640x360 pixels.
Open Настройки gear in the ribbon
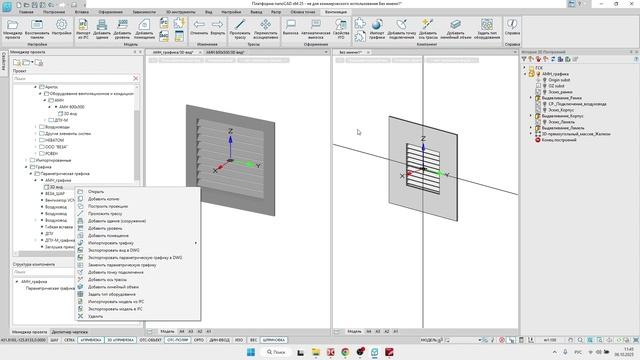(62, 29)
